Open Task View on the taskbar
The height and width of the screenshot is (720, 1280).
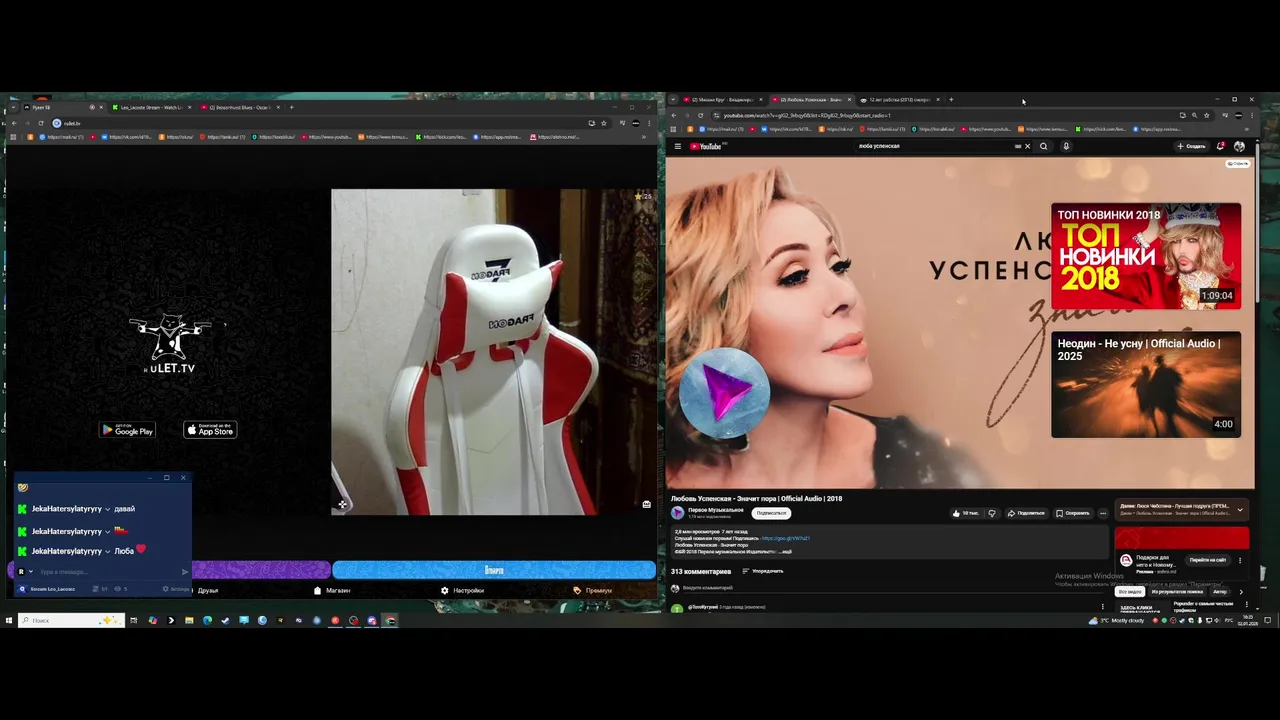coord(133,620)
